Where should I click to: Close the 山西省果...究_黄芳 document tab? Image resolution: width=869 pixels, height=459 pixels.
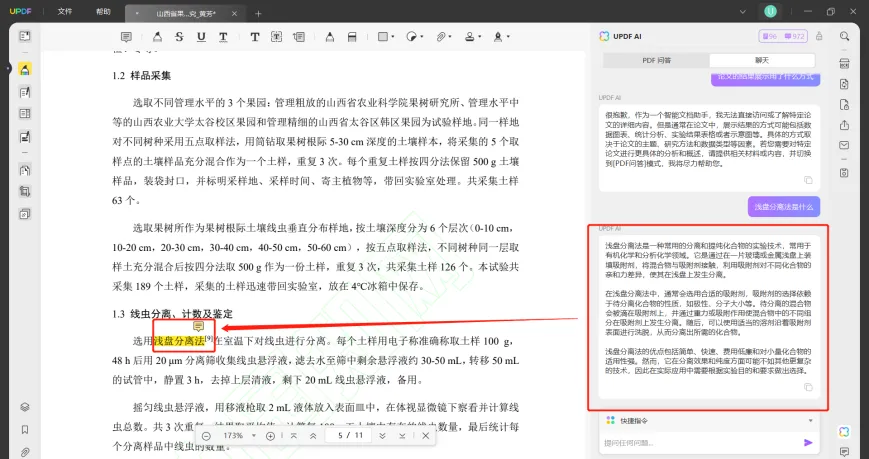[234, 13]
